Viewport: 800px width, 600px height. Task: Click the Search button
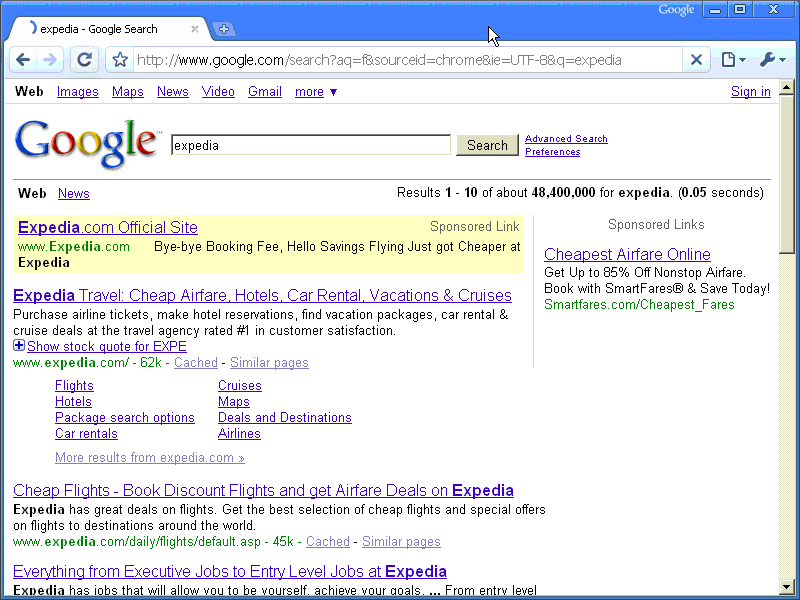(x=487, y=145)
